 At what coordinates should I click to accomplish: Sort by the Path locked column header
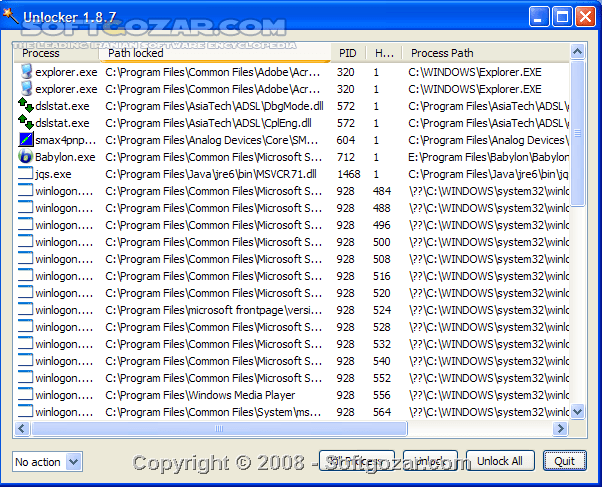point(215,53)
